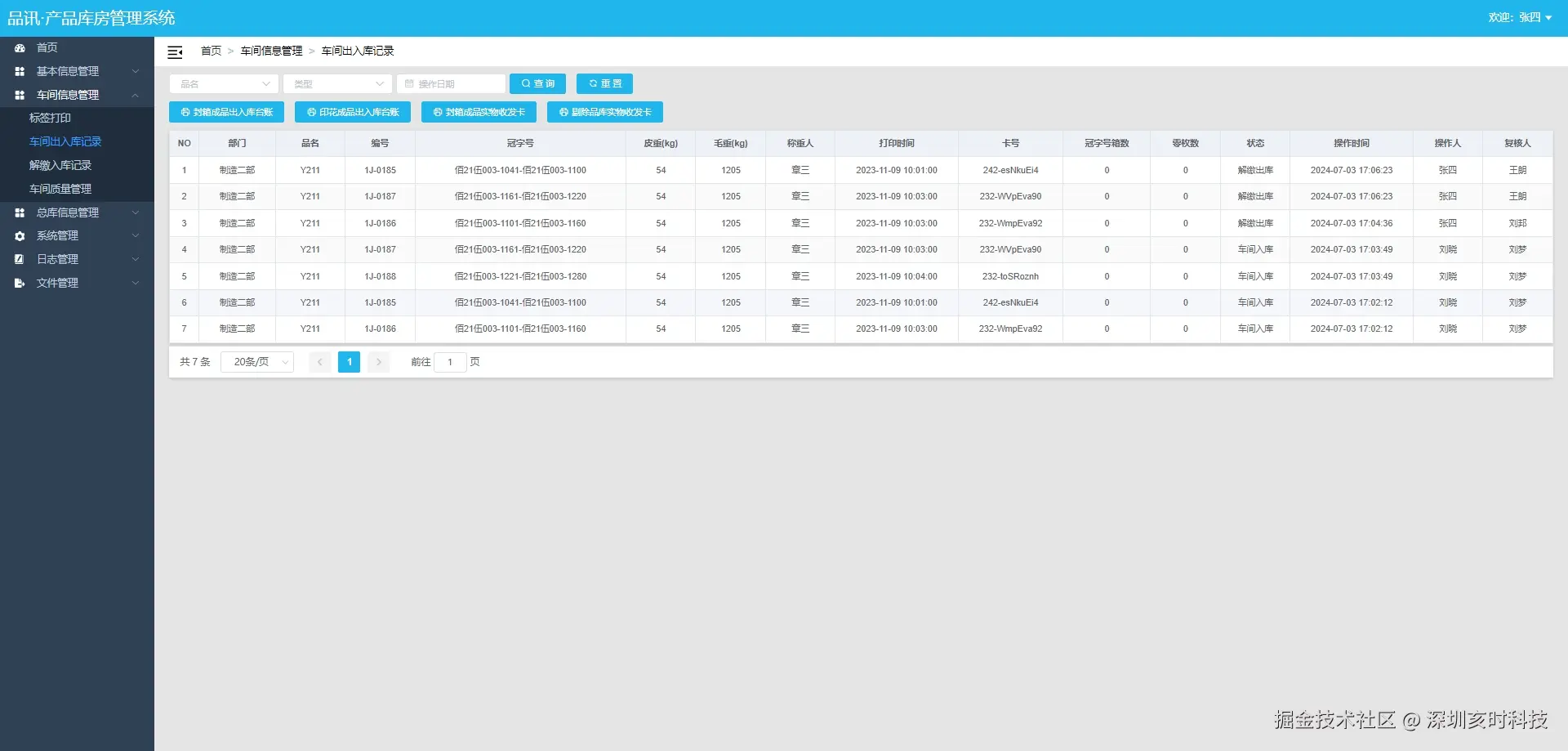Select 车间出入库记录 in the sidebar
This screenshot has width=1568, height=751.
pyautogui.click(x=65, y=142)
